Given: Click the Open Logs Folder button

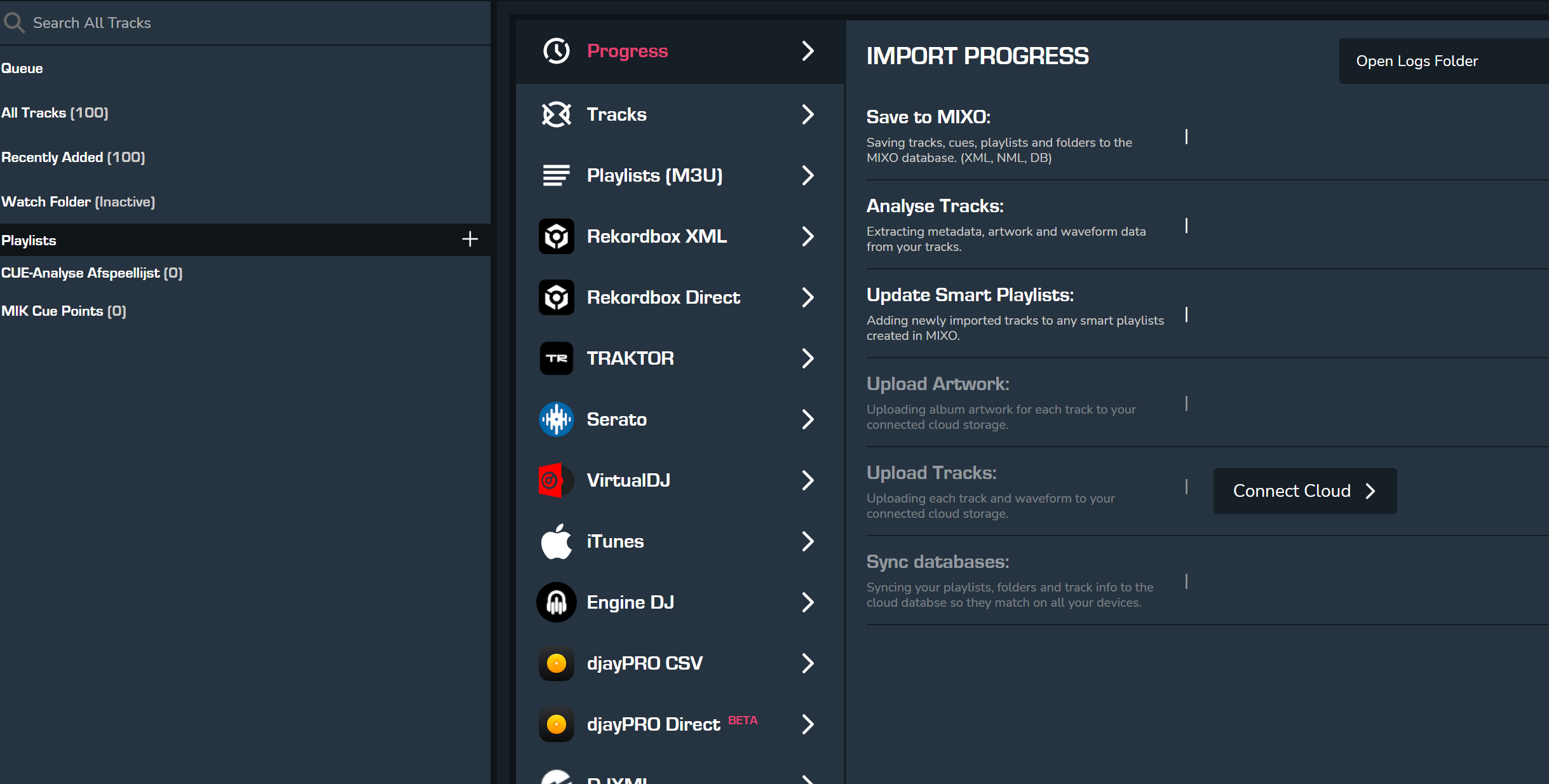Looking at the screenshot, I should point(1417,61).
